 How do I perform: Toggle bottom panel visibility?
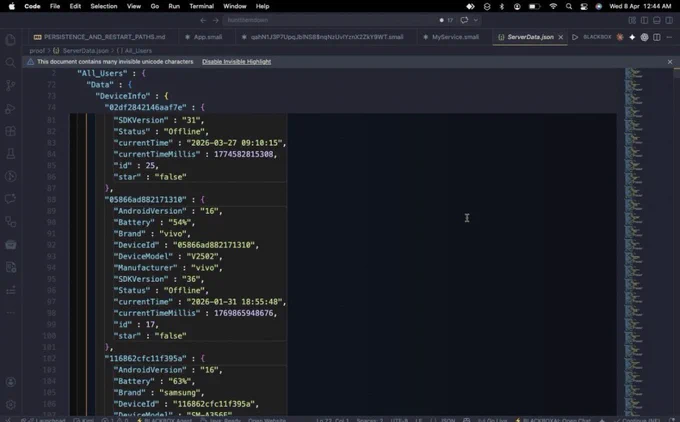click(x=657, y=20)
